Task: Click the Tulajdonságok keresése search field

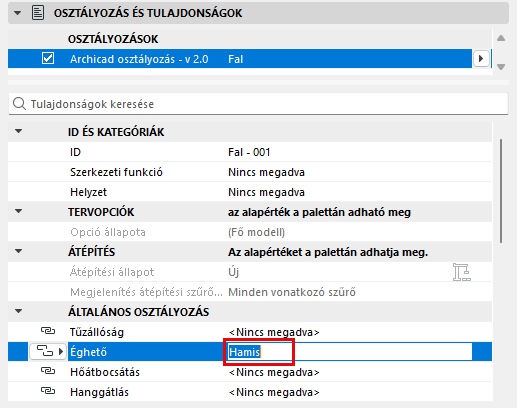Action: coord(258,104)
